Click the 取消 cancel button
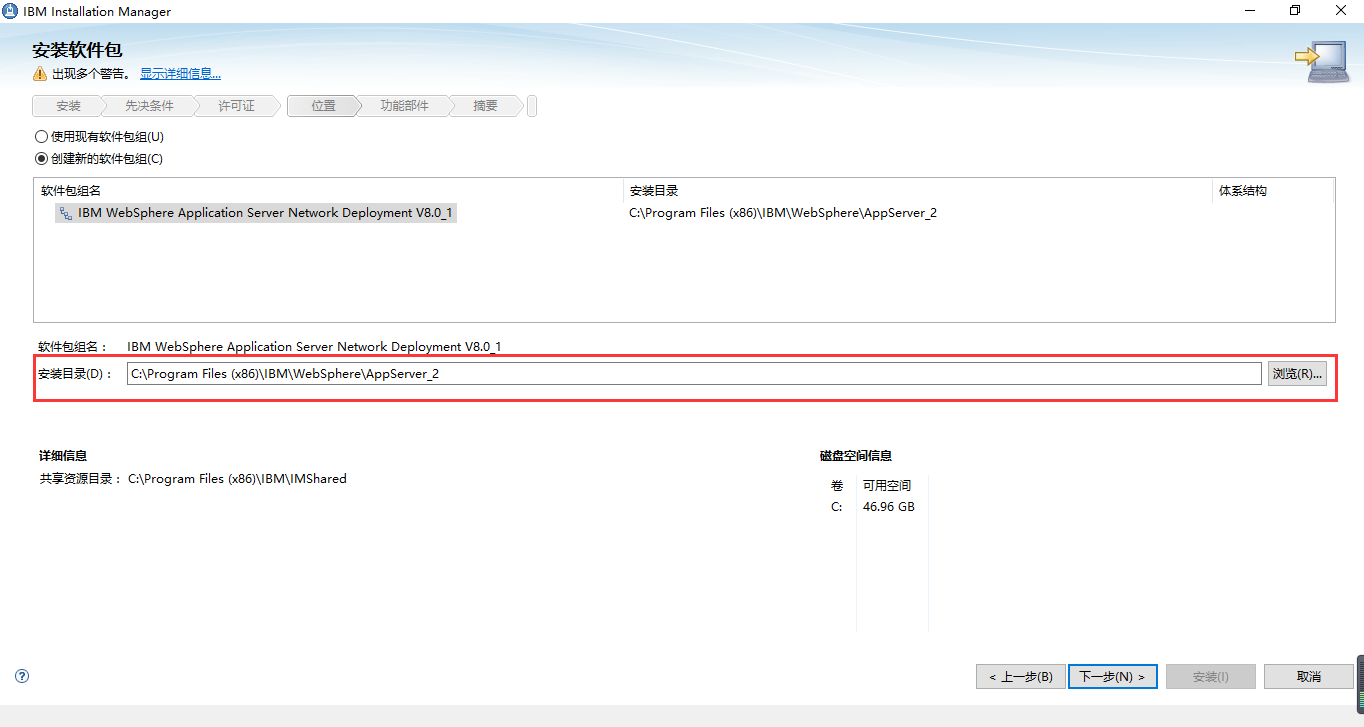Screen dimensions: 1364x727 [x=1308, y=677]
